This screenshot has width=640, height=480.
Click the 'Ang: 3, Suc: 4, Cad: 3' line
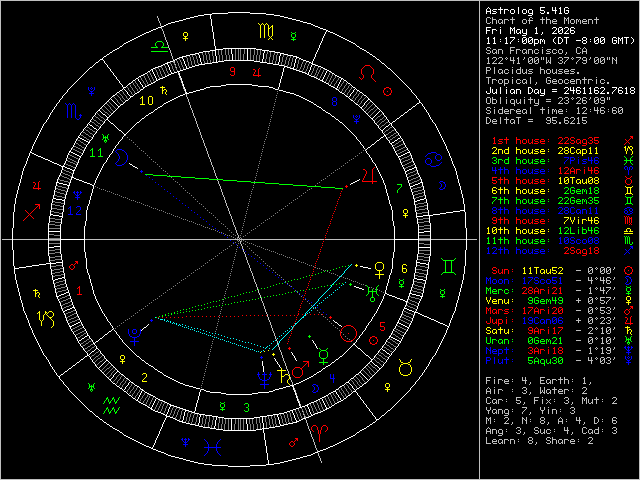coord(551,431)
